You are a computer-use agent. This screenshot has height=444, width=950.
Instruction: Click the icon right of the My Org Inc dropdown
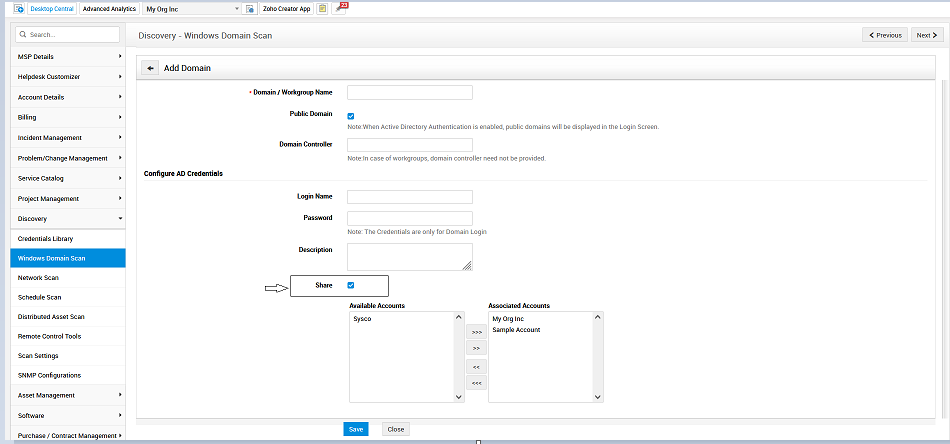[250, 8]
